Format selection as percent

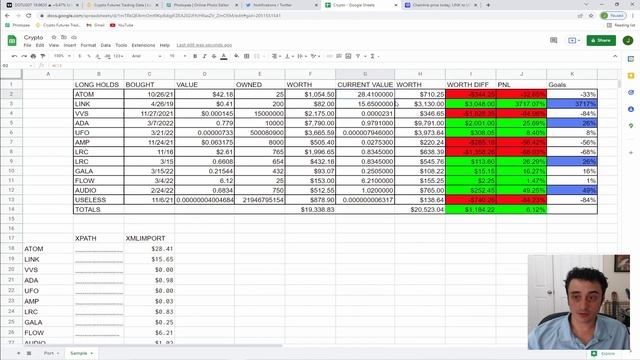(89, 56)
